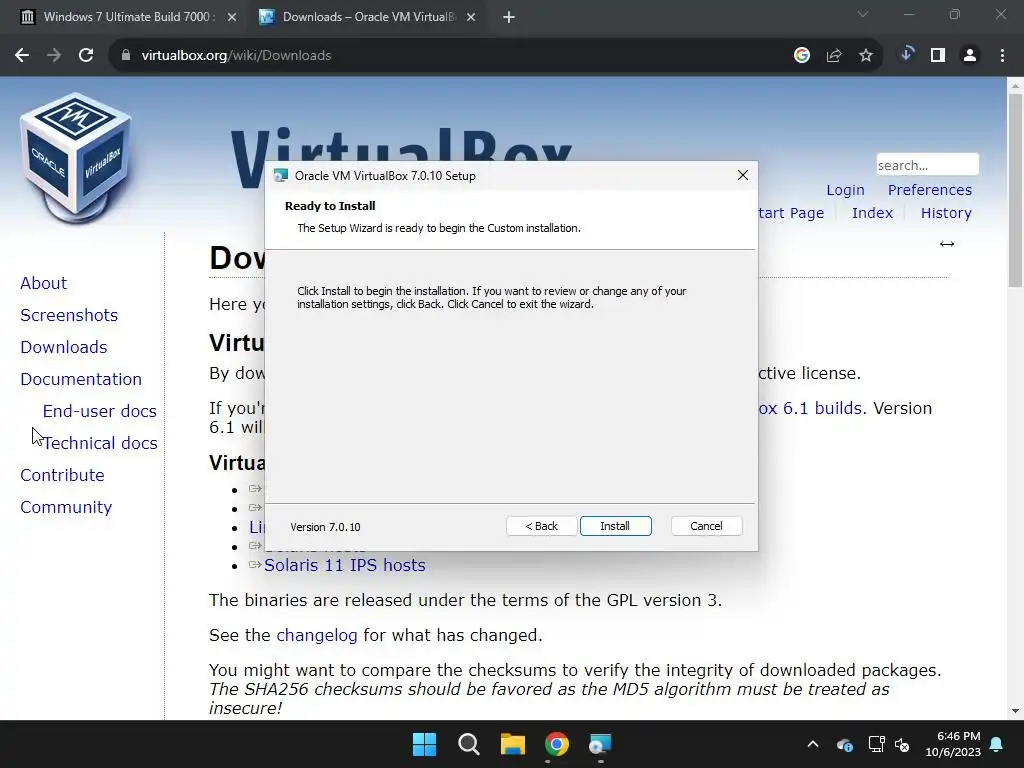Close the Downloads VirtualBox tab

(471, 17)
